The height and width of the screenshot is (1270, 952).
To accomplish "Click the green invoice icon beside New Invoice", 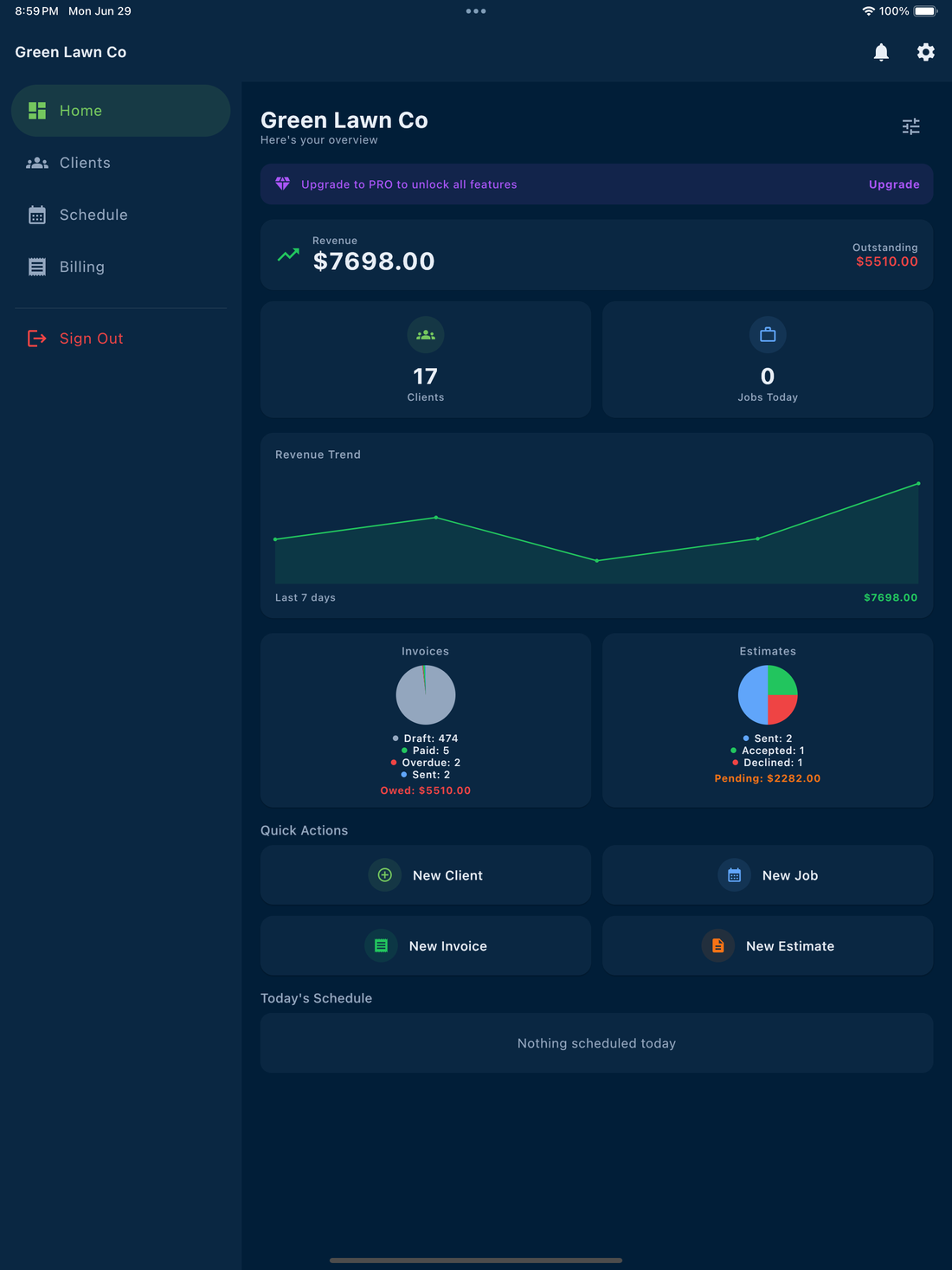I will tap(381, 946).
